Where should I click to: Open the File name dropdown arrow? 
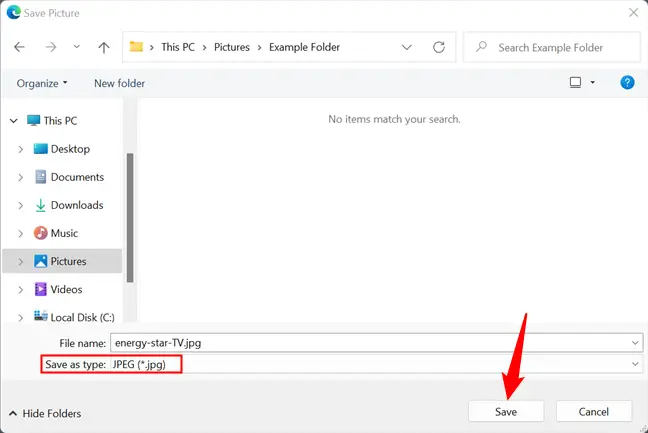635,343
